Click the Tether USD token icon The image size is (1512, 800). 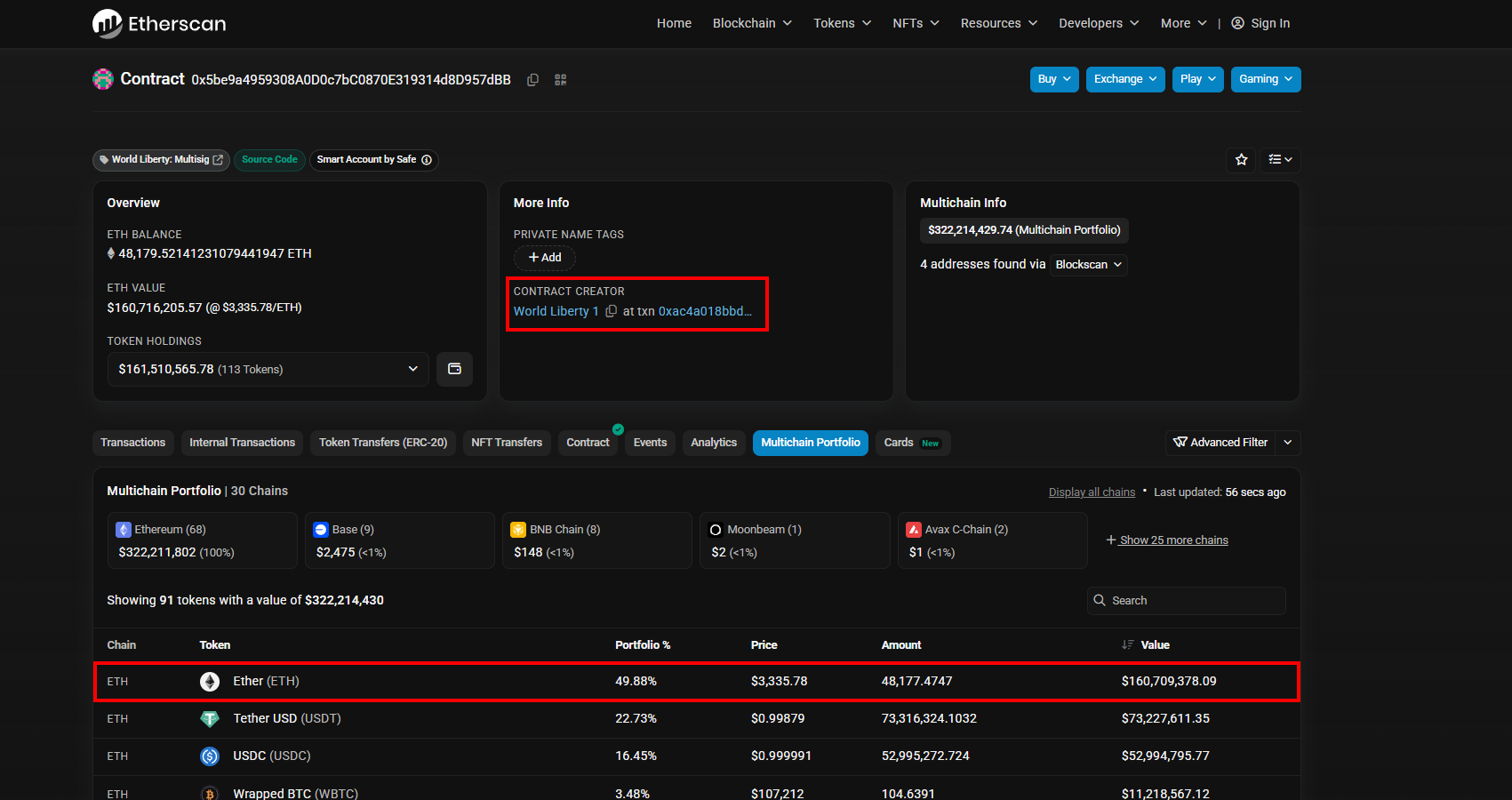(210, 719)
